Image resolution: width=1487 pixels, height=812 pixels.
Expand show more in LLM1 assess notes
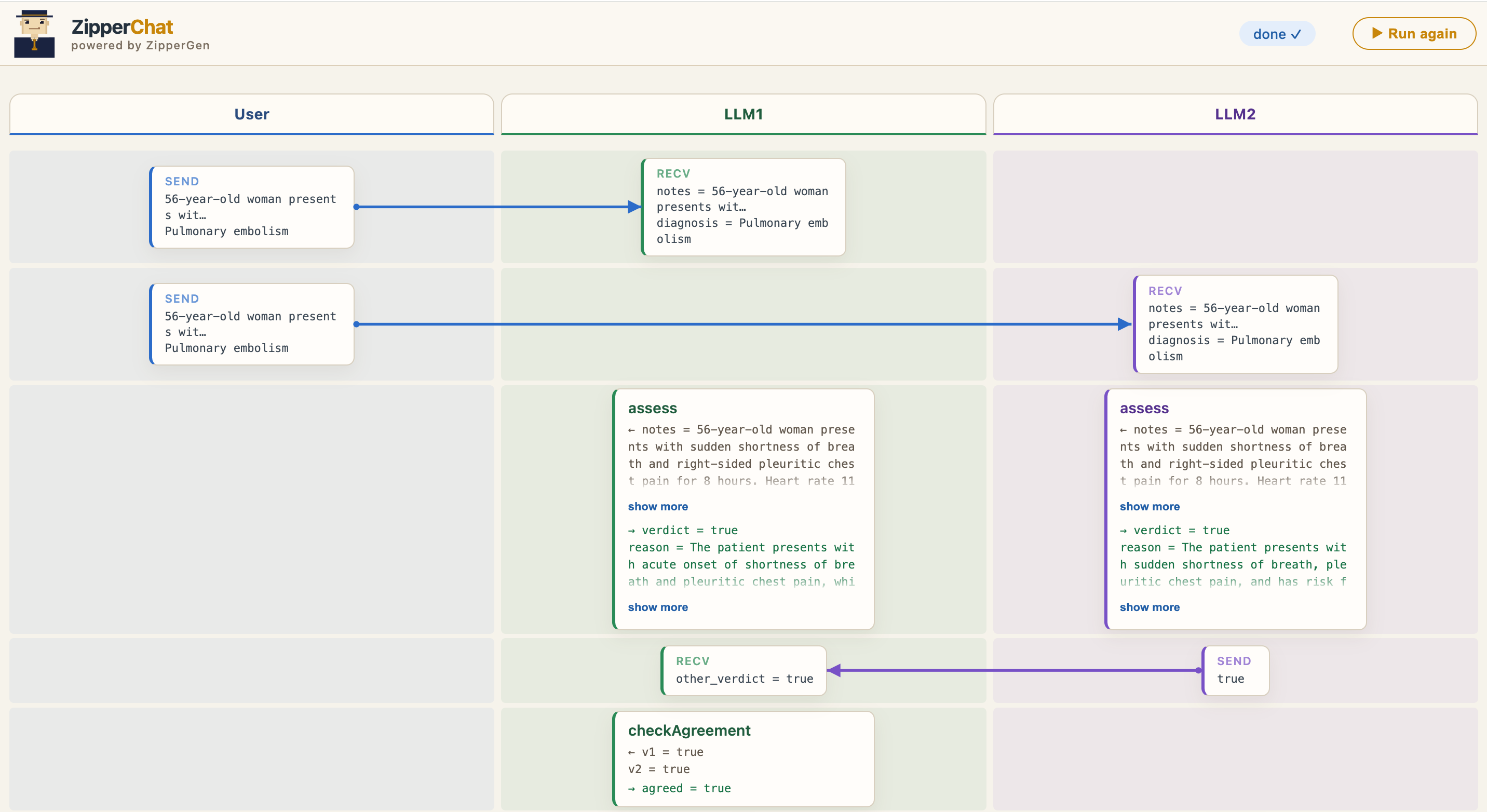coord(657,507)
